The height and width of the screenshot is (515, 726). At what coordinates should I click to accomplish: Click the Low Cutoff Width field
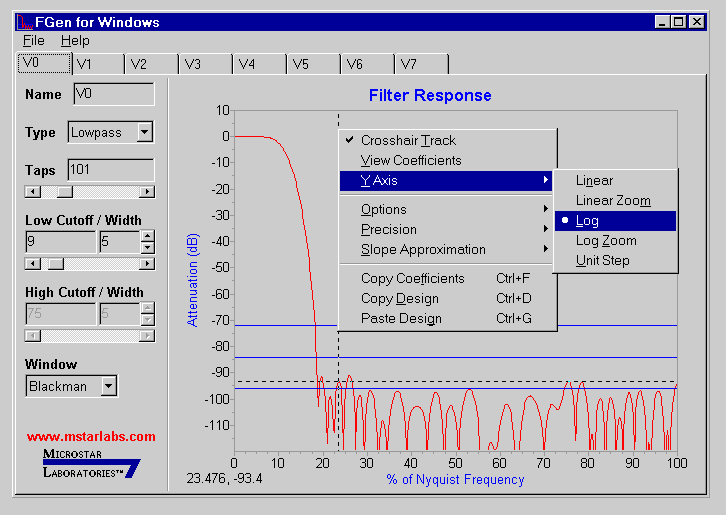click(119, 242)
